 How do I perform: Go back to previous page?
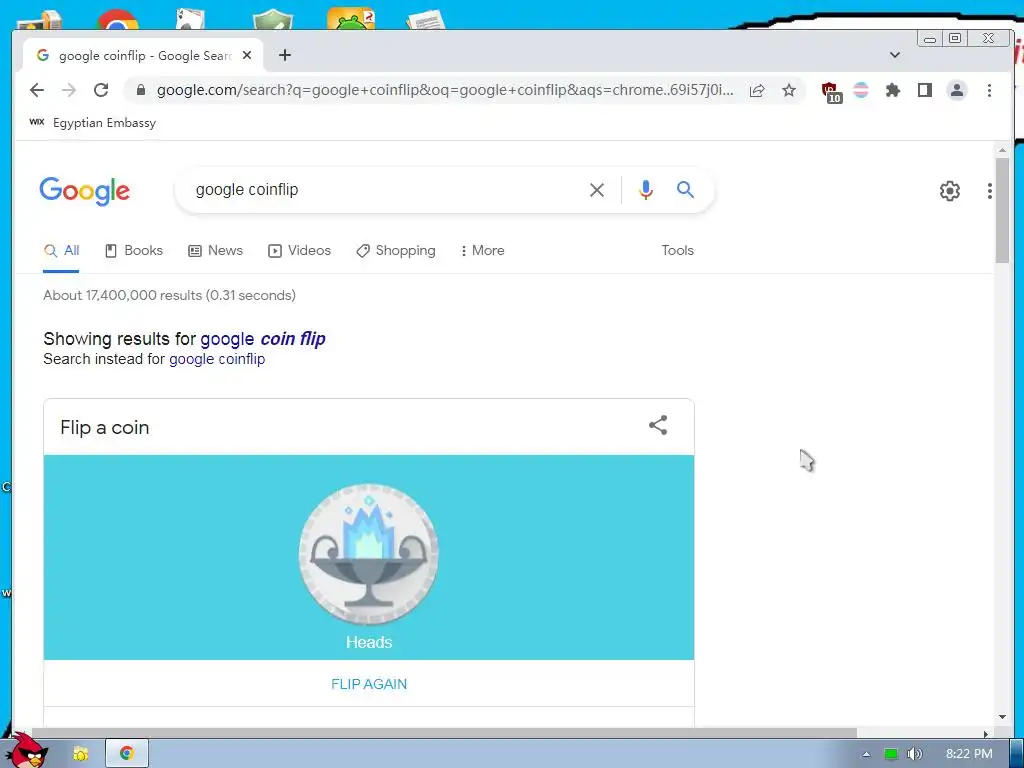(x=37, y=90)
